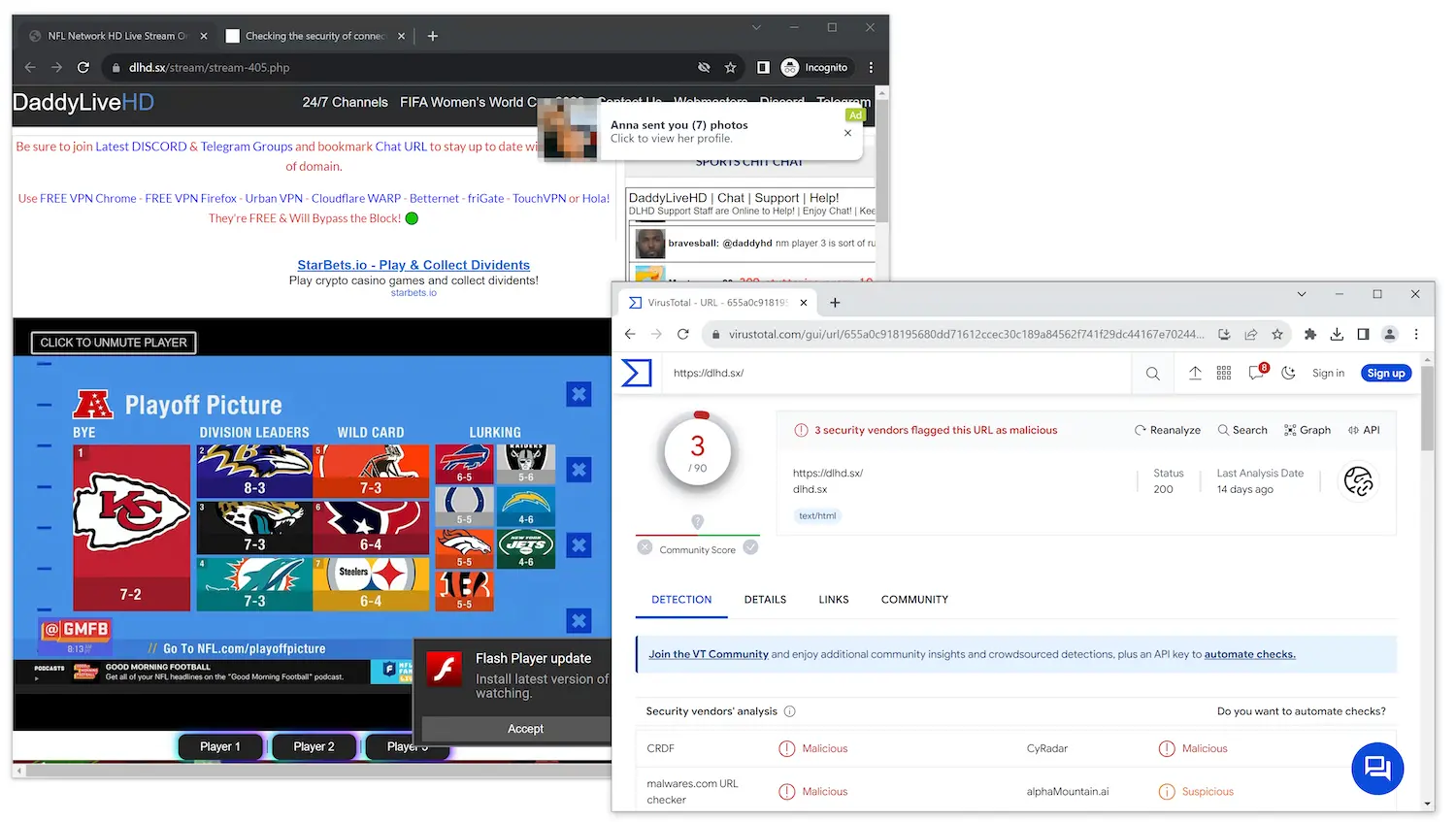This screenshot has width=1456, height=822.
Task: Go back in DaddyLiveHD browser window
Action: click(x=30, y=68)
